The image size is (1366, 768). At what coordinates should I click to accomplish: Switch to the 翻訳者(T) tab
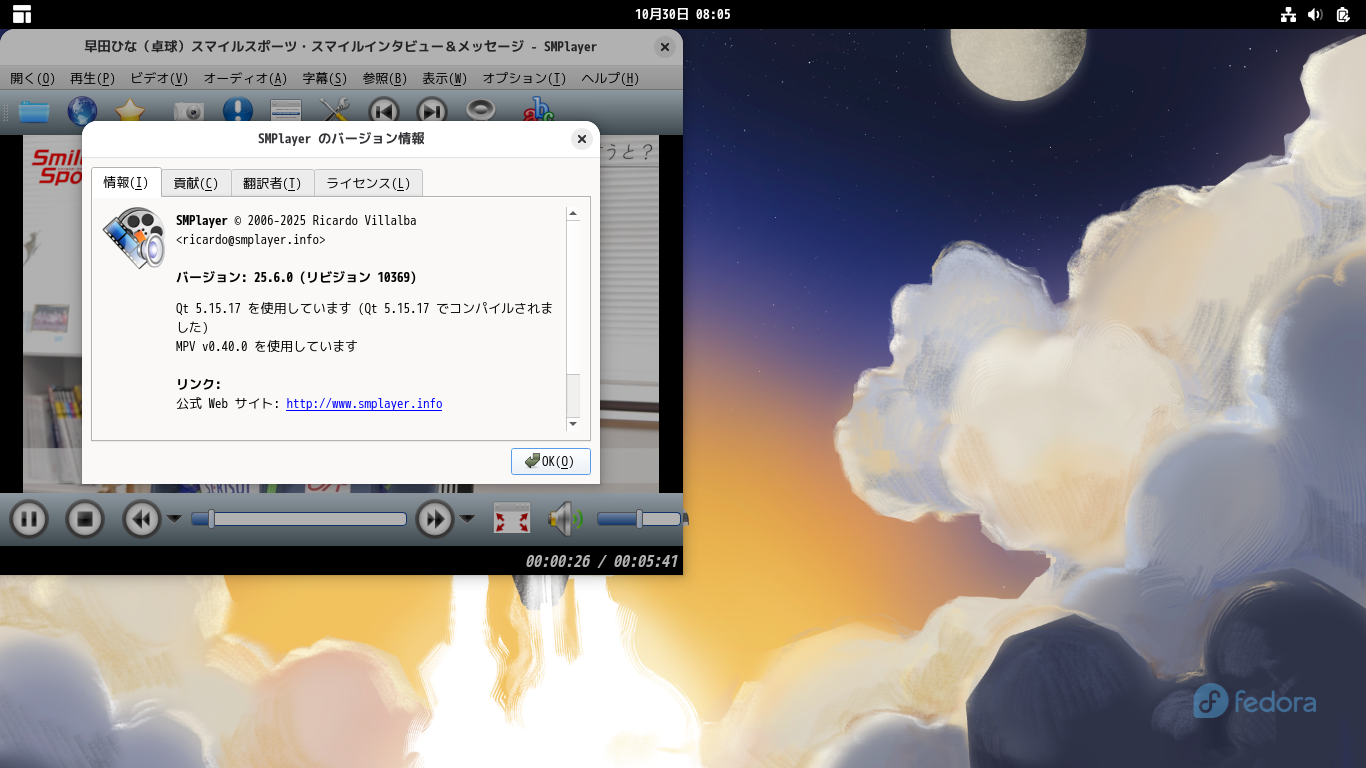point(272,184)
